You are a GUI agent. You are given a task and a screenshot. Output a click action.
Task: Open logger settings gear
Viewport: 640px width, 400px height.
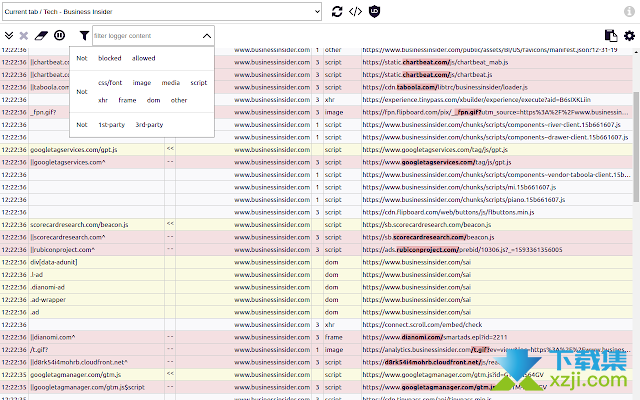pyautogui.click(x=629, y=36)
